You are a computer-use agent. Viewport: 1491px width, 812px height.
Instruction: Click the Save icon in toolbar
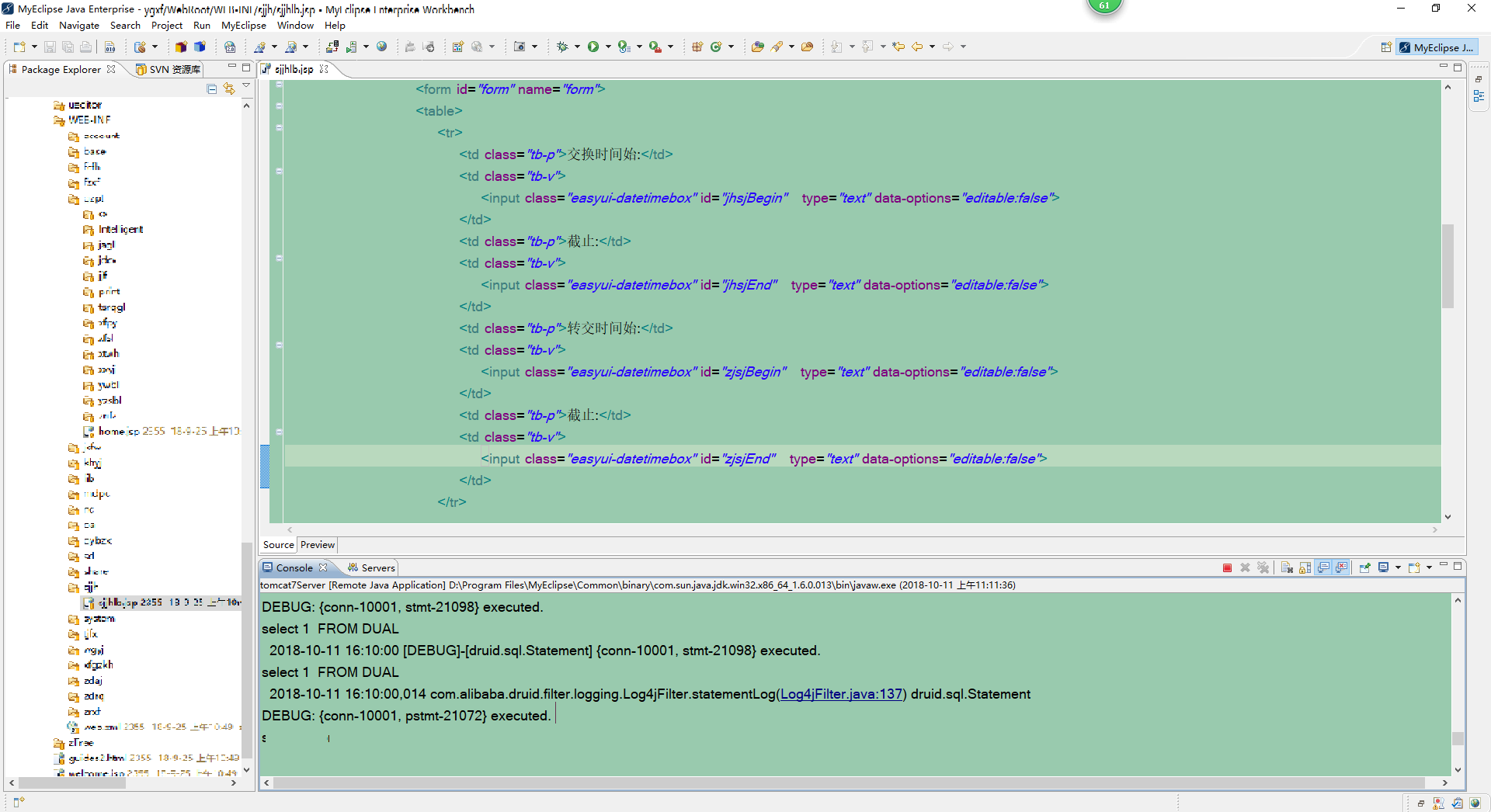click(50, 47)
